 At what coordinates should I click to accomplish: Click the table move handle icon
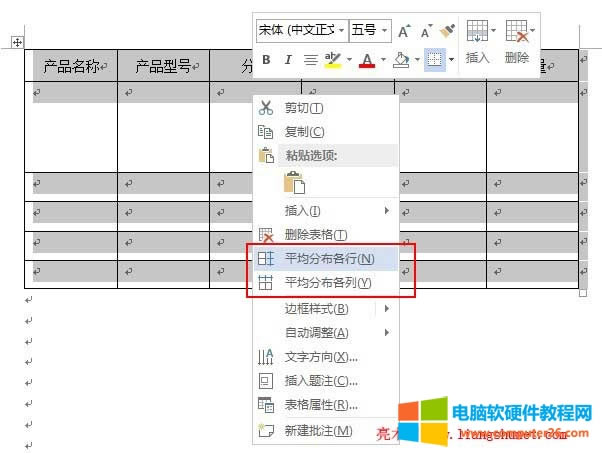click(x=17, y=42)
